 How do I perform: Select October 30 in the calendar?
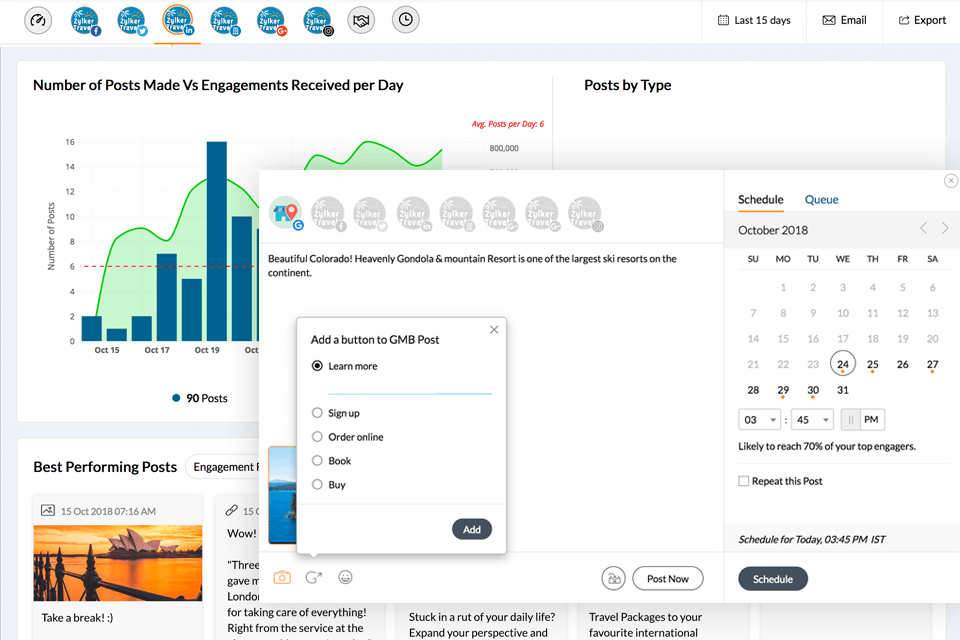pos(813,390)
